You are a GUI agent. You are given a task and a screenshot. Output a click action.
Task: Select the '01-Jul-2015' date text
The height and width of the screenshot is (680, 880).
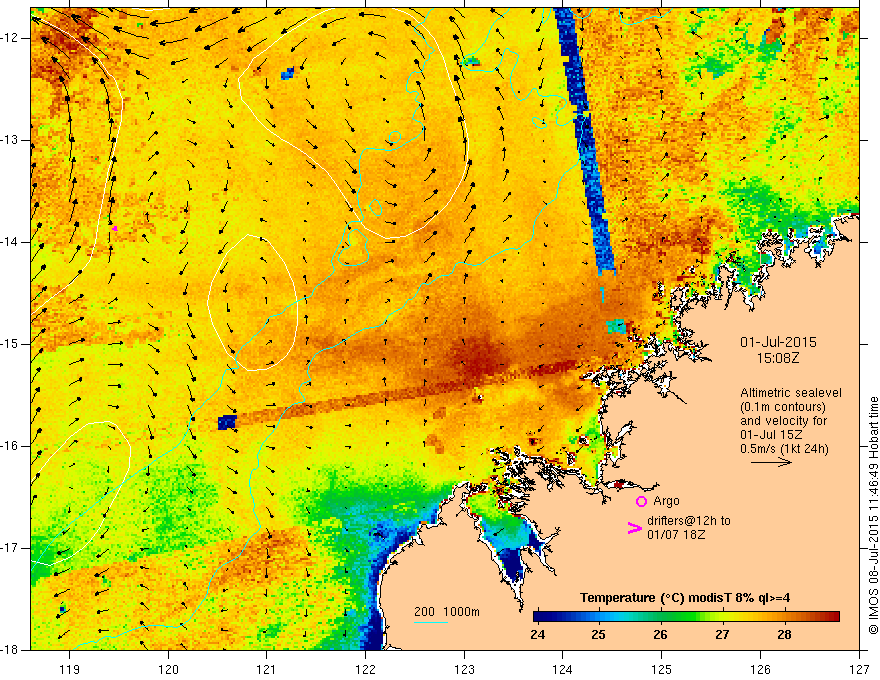(x=778, y=342)
